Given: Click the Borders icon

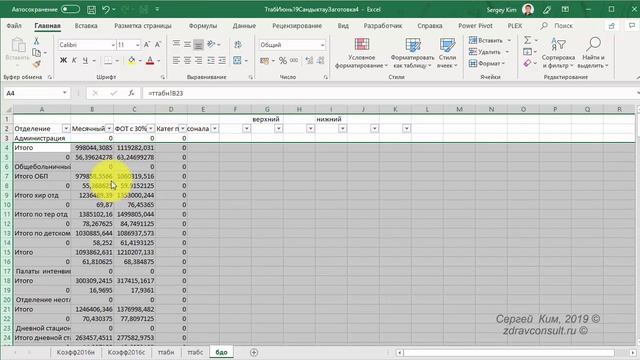Looking at the screenshot, I should (108, 60).
